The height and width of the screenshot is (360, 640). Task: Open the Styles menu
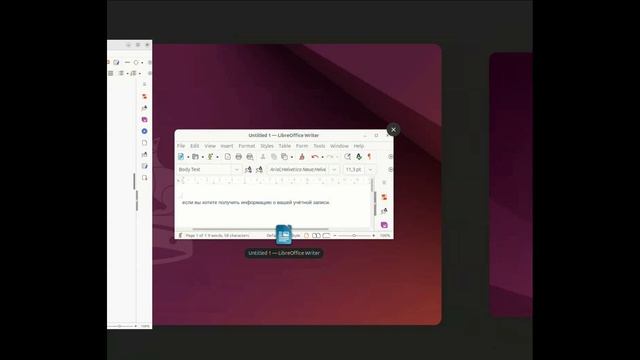[x=267, y=146]
